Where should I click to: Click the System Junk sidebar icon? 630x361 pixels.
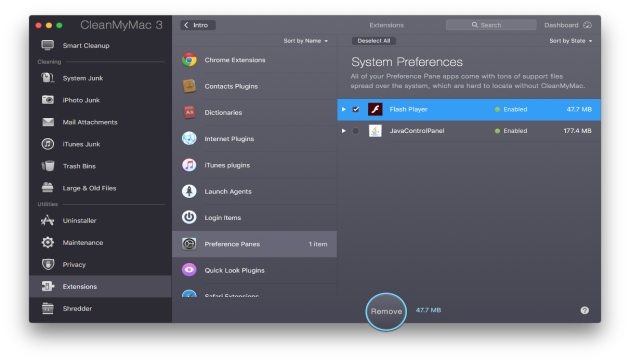[x=47, y=78]
